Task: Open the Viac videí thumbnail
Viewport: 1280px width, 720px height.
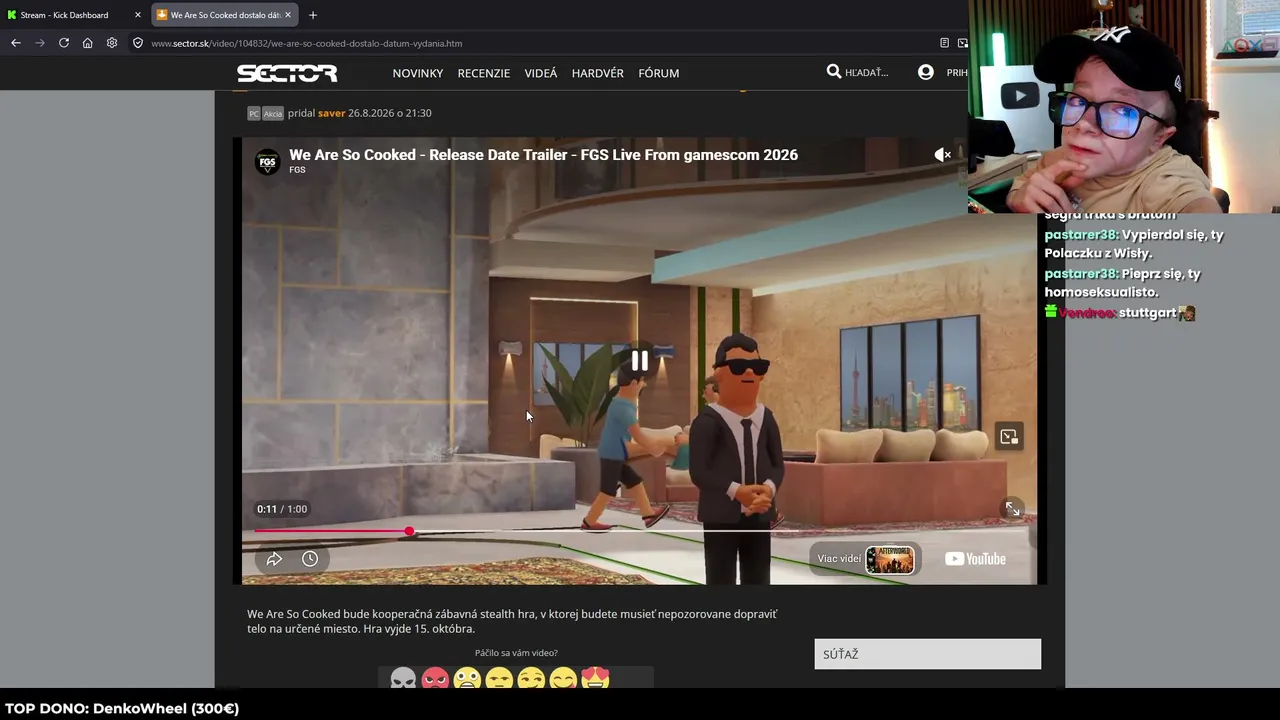Action: 889,559
